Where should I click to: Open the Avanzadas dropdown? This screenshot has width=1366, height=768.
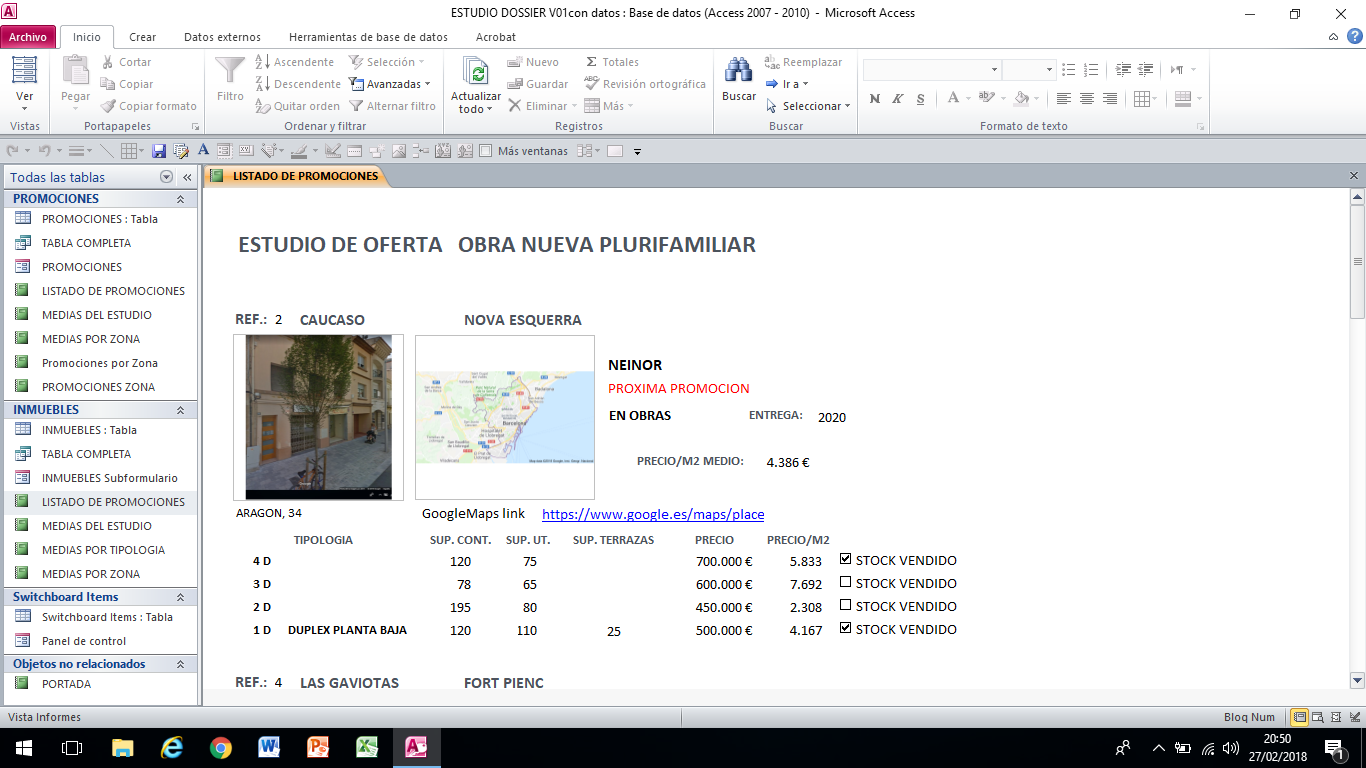coord(390,84)
